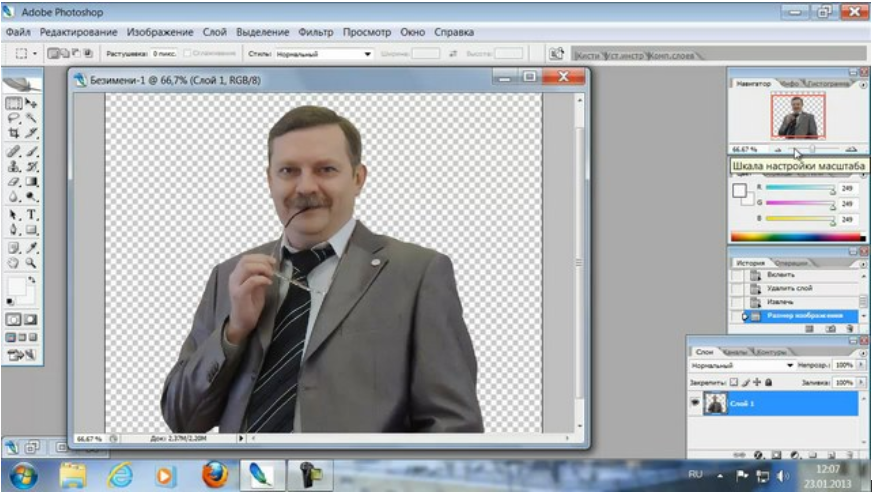Toggle transparent pixels lock for layer
874x492 pixels.
pos(734,382)
